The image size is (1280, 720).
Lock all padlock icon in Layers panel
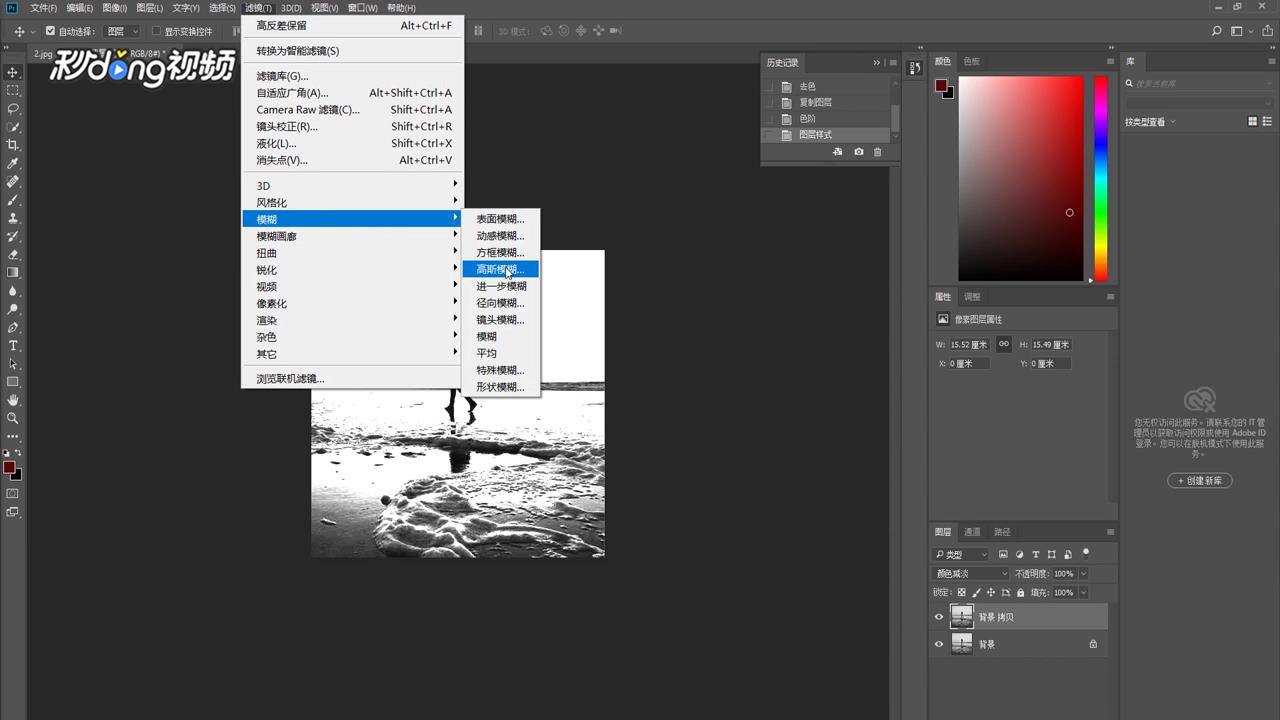[x=1018, y=592]
